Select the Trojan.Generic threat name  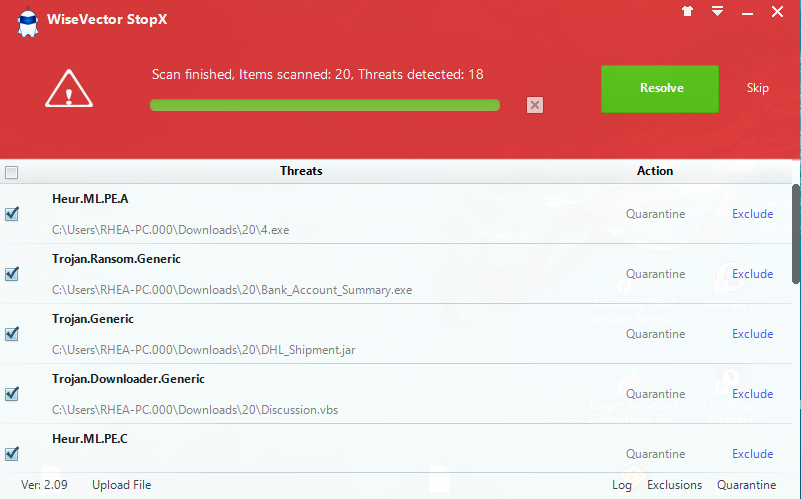pos(93,319)
